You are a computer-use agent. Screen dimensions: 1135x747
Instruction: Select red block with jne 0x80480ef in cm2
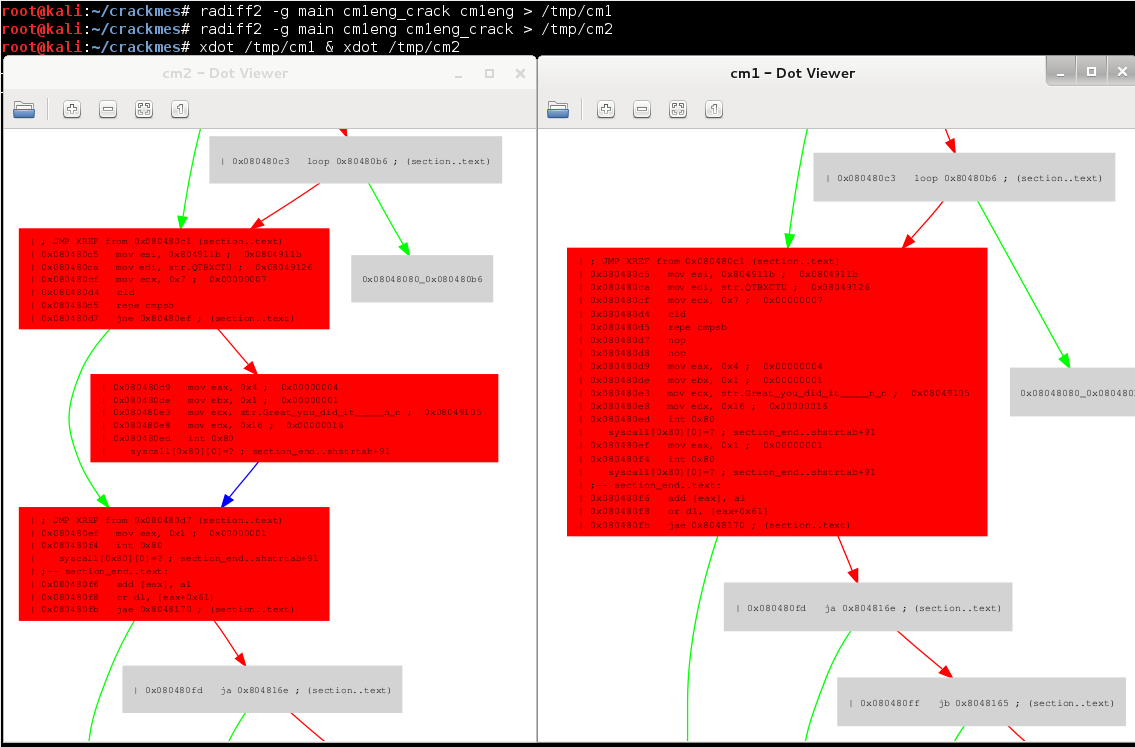174,279
